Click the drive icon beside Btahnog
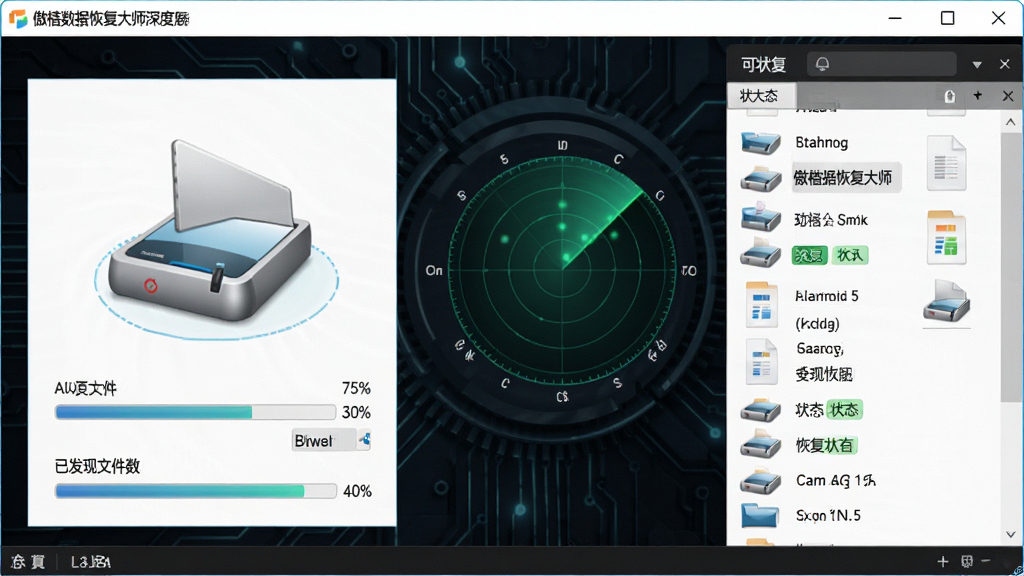Viewport: 1024px width, 576px height. [761, 142]
